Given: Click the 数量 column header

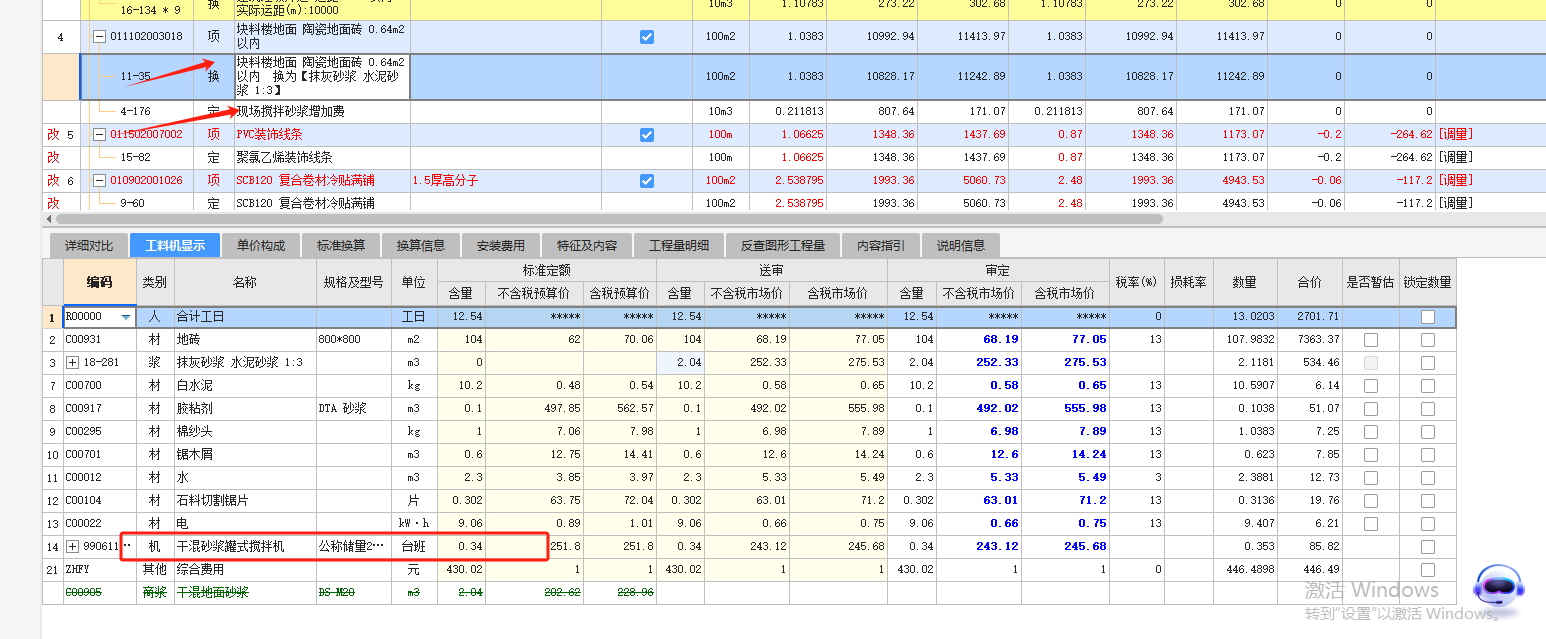Looking at the screenshot, I should (x=1245, y=282).
